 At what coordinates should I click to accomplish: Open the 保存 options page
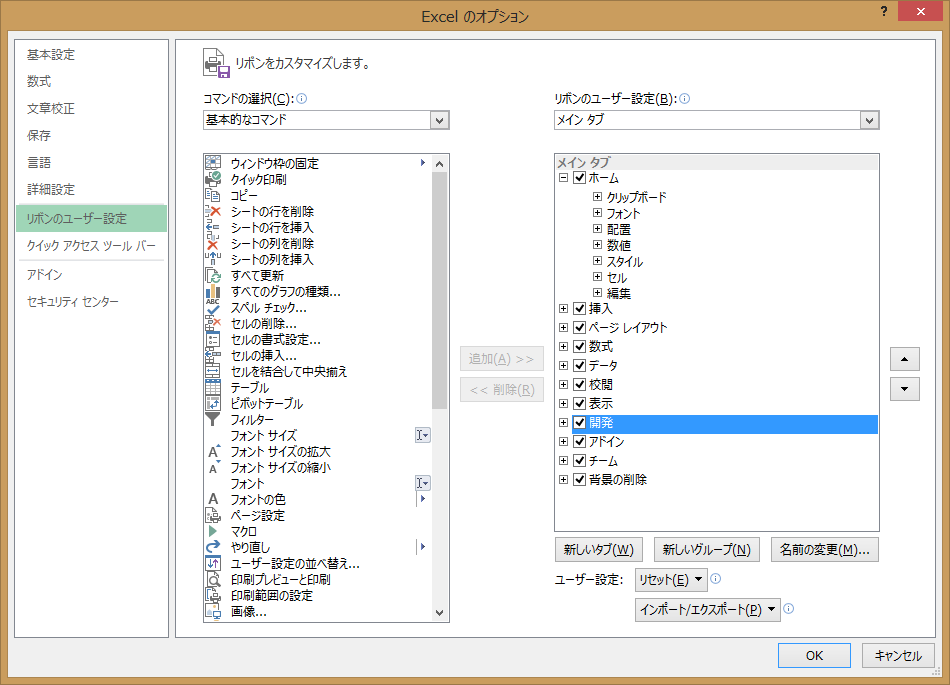[x=39, y=136]
